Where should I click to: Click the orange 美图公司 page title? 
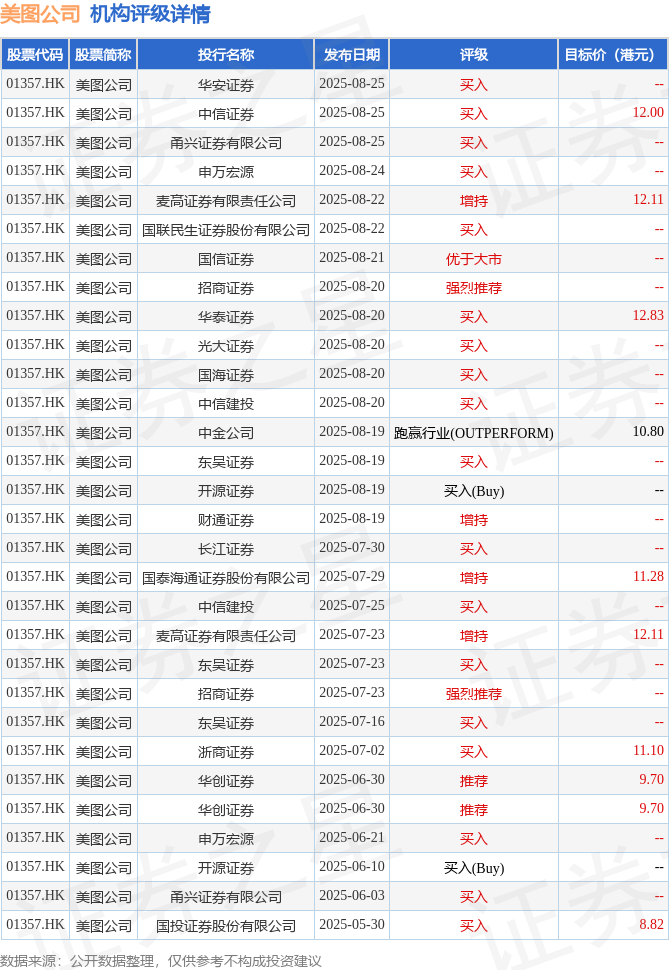click(x=40, y=14)
